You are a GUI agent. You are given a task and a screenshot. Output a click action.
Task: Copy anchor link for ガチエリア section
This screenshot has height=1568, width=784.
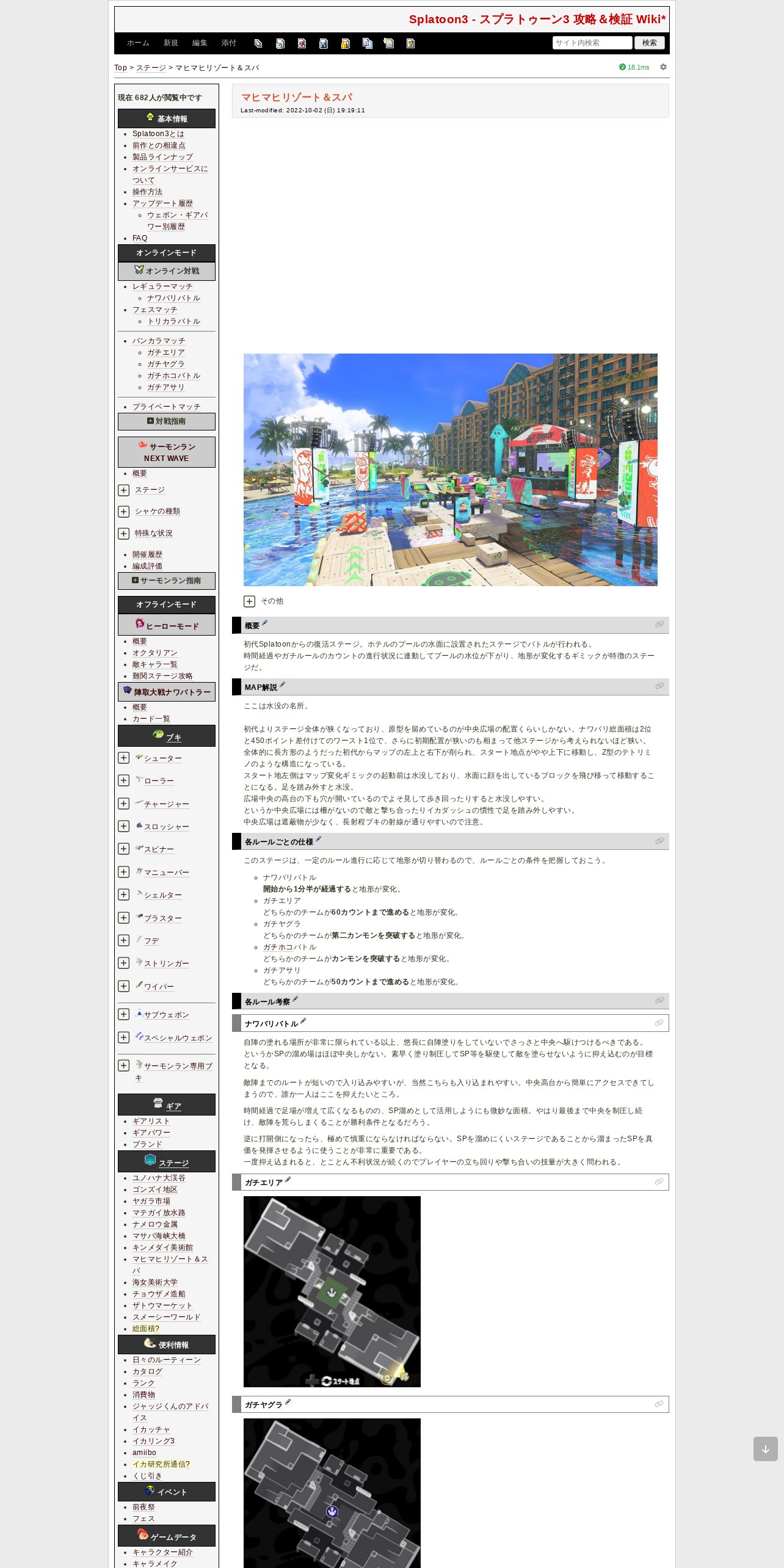659,1181
